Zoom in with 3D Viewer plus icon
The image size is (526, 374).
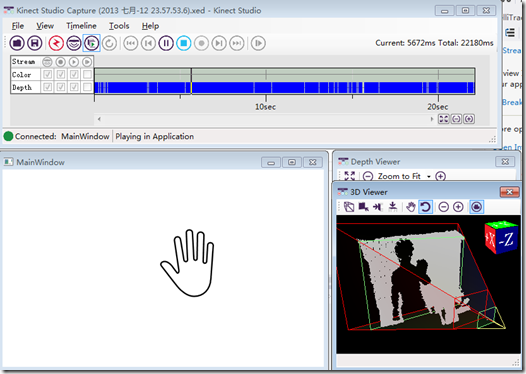pyautogui.click(x=458, y=207)
